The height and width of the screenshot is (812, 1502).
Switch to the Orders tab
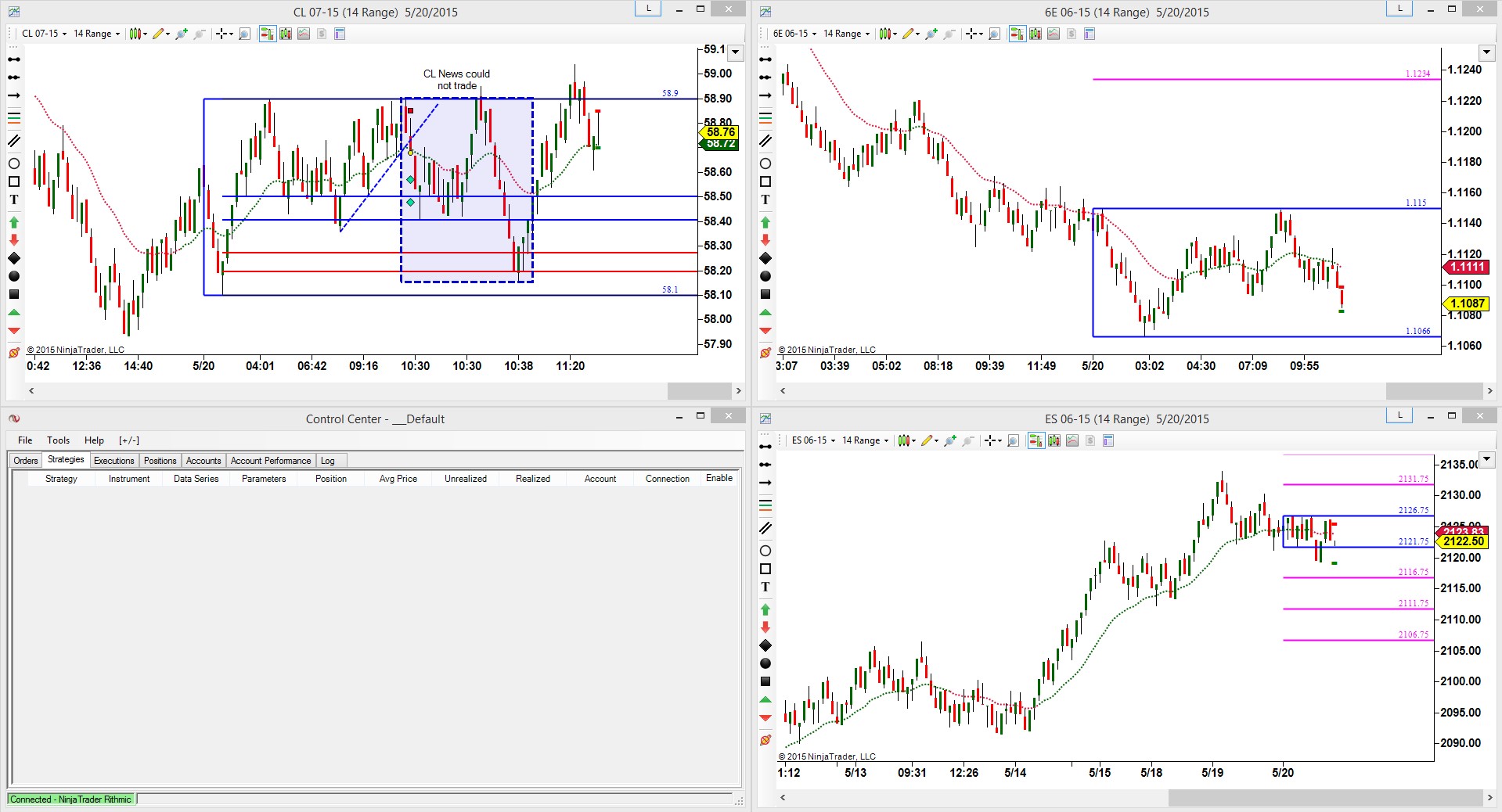point(26,461)
